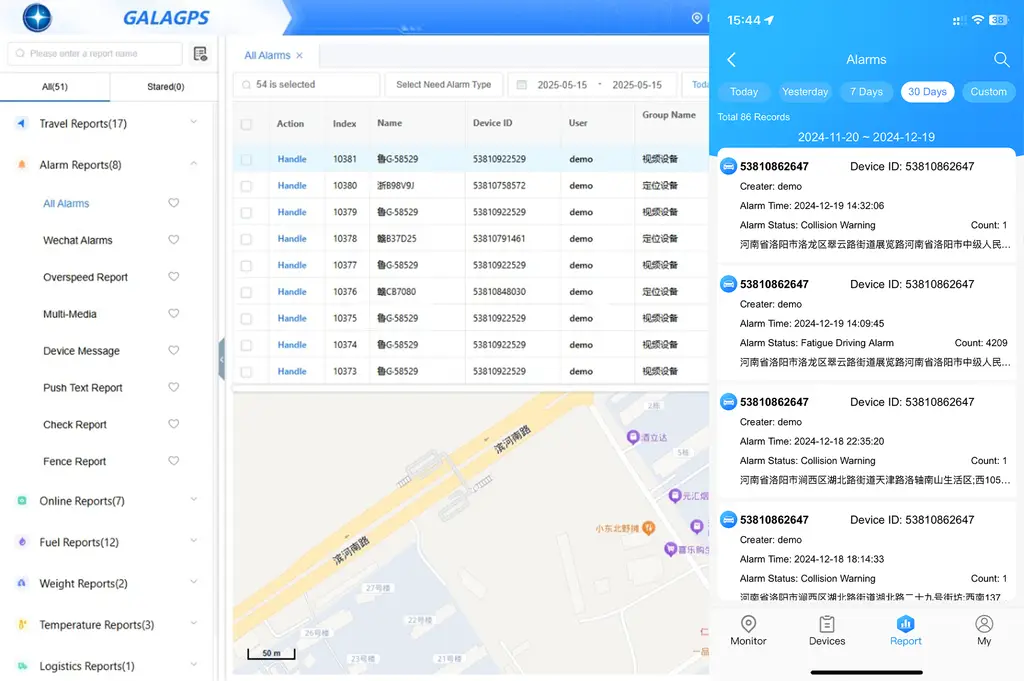Screen dimensions: 1024x681
Task: Open the Devices tab icon
Action: [827, 624]
